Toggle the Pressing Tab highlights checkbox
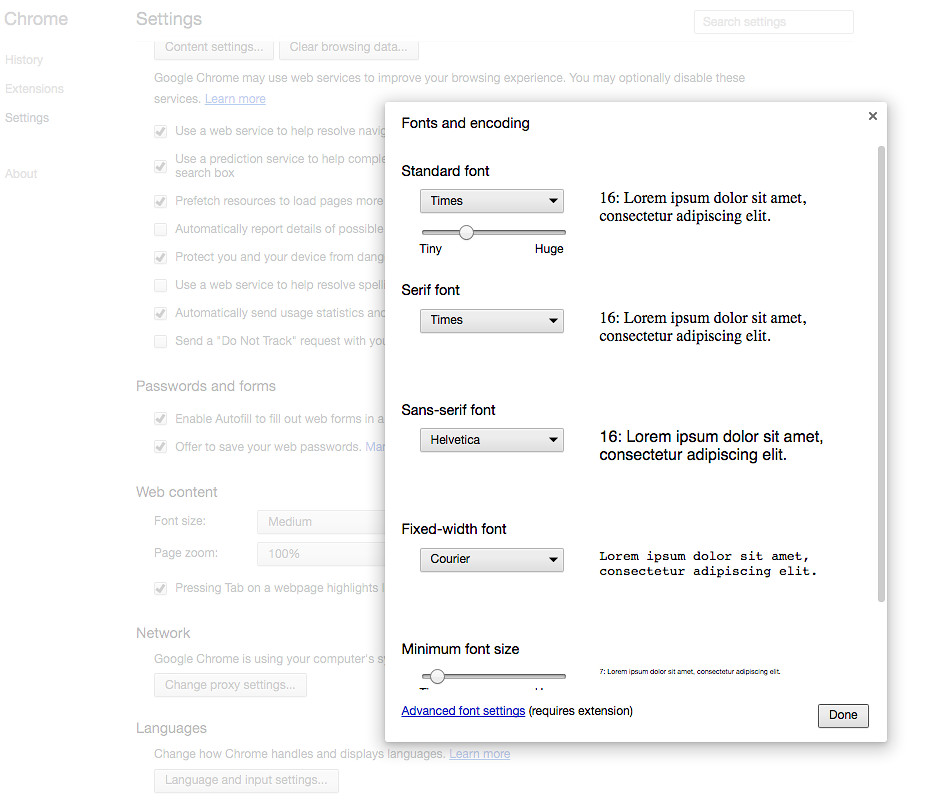 coord(161,588)
